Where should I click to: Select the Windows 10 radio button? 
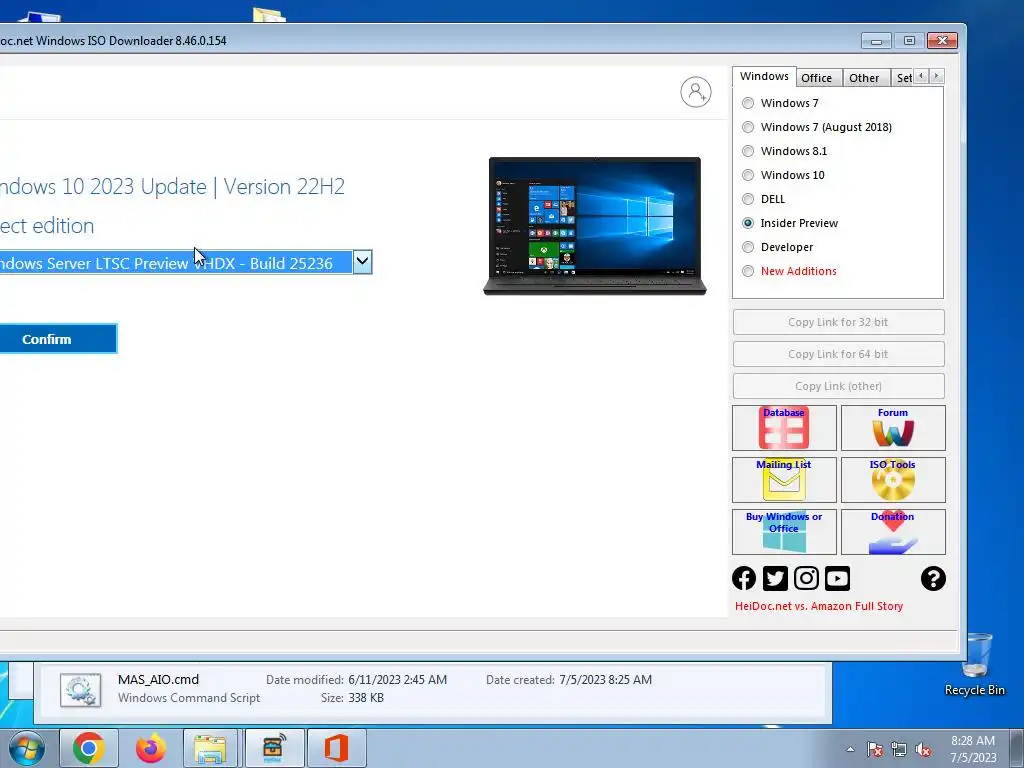(x=748, y=175)
